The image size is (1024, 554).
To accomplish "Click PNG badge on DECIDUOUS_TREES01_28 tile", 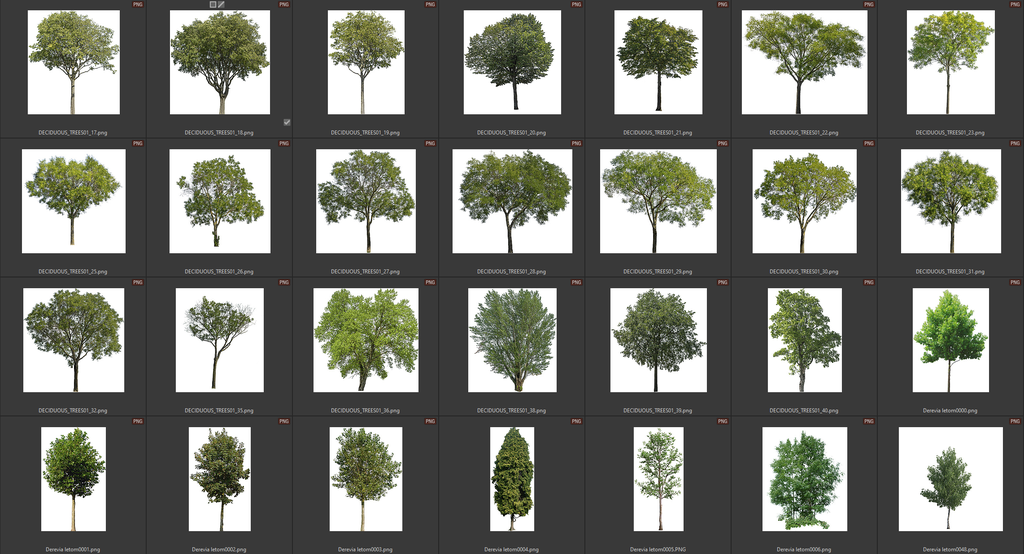I will pyautogui.click(x=576, y=144).
